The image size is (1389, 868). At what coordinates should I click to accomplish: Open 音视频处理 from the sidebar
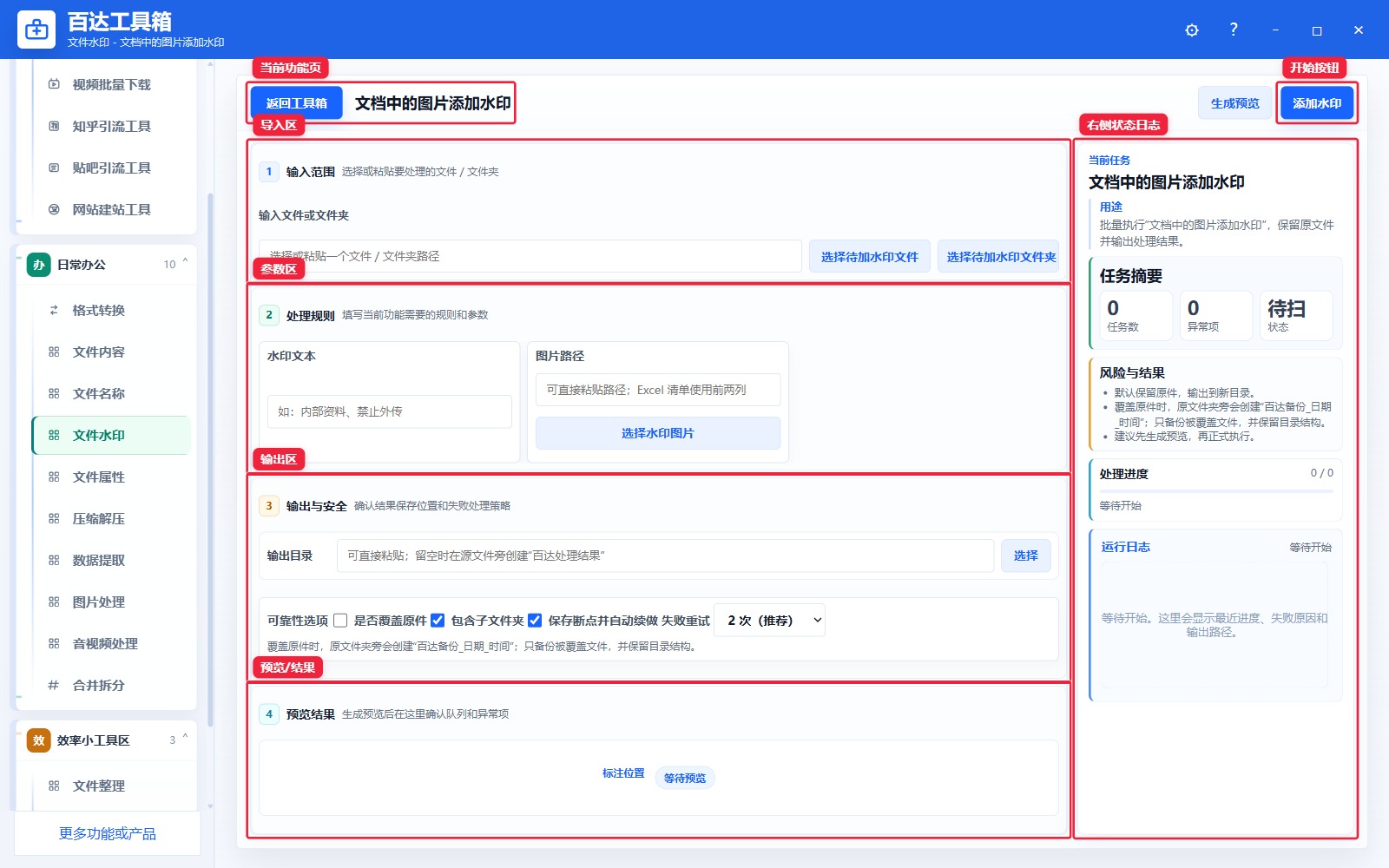(111, 643)
